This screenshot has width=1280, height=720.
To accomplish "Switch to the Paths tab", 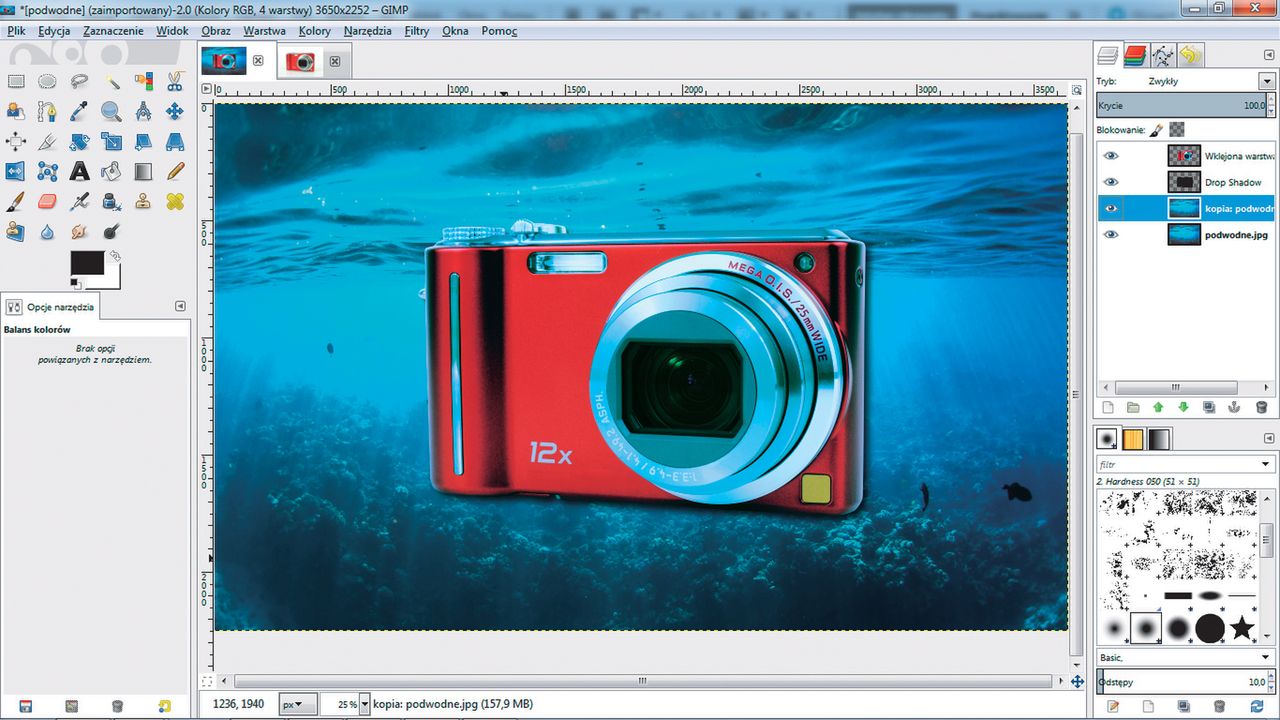I will 1162,55.
